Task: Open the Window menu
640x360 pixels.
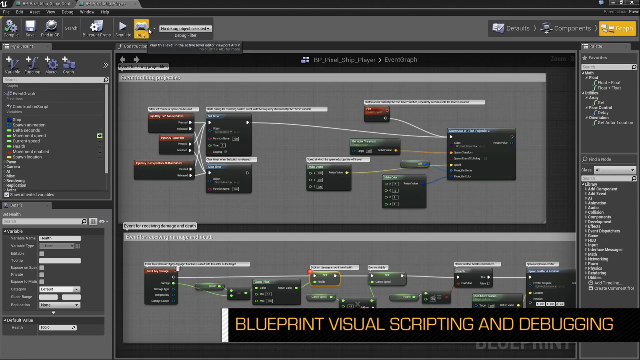Action: [87, 12]
